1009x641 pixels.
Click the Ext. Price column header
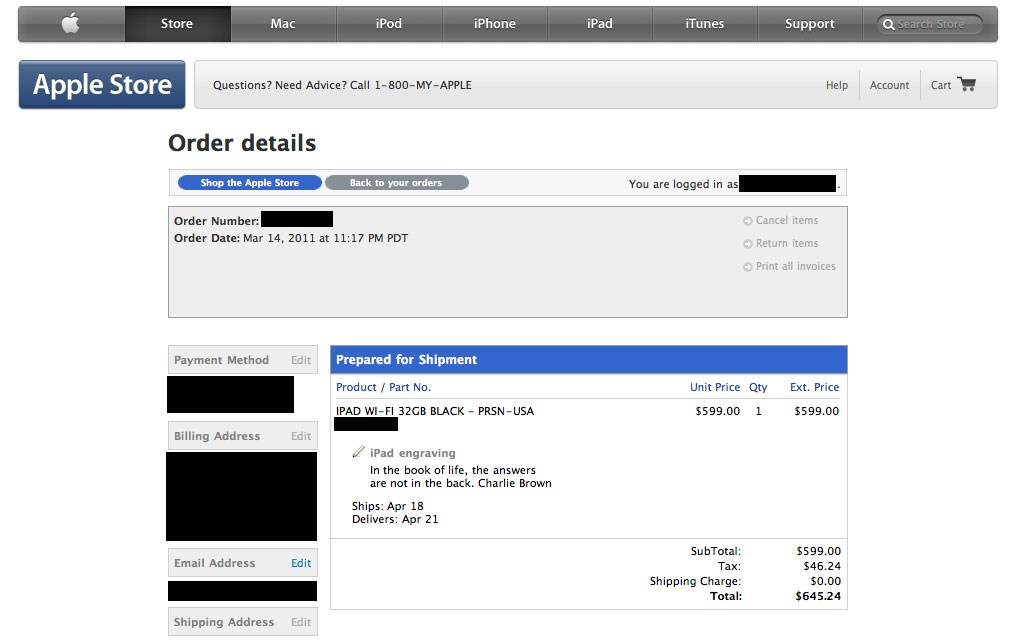coord(815,387)
